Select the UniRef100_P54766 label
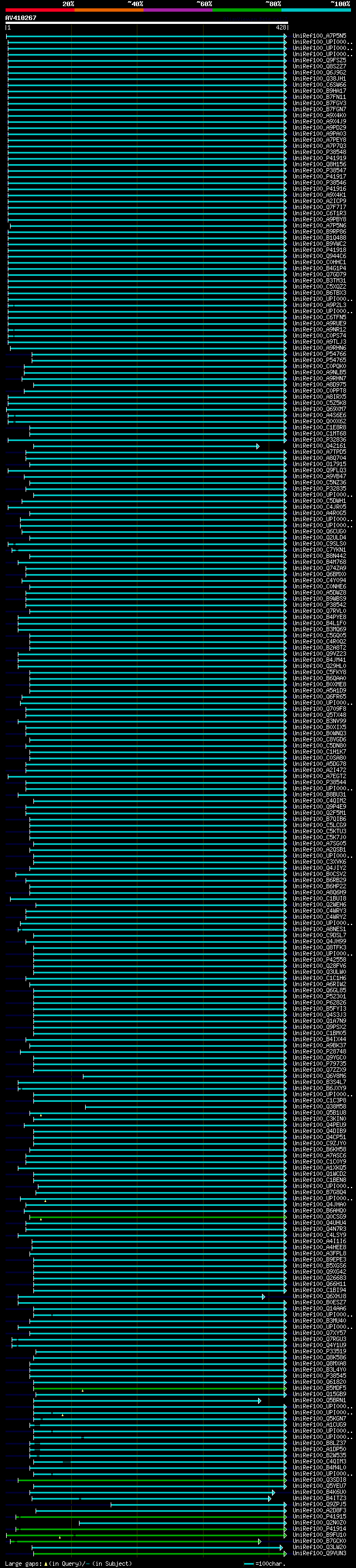The height and width of the screenshot is (1568, 356). coord(319,354)
